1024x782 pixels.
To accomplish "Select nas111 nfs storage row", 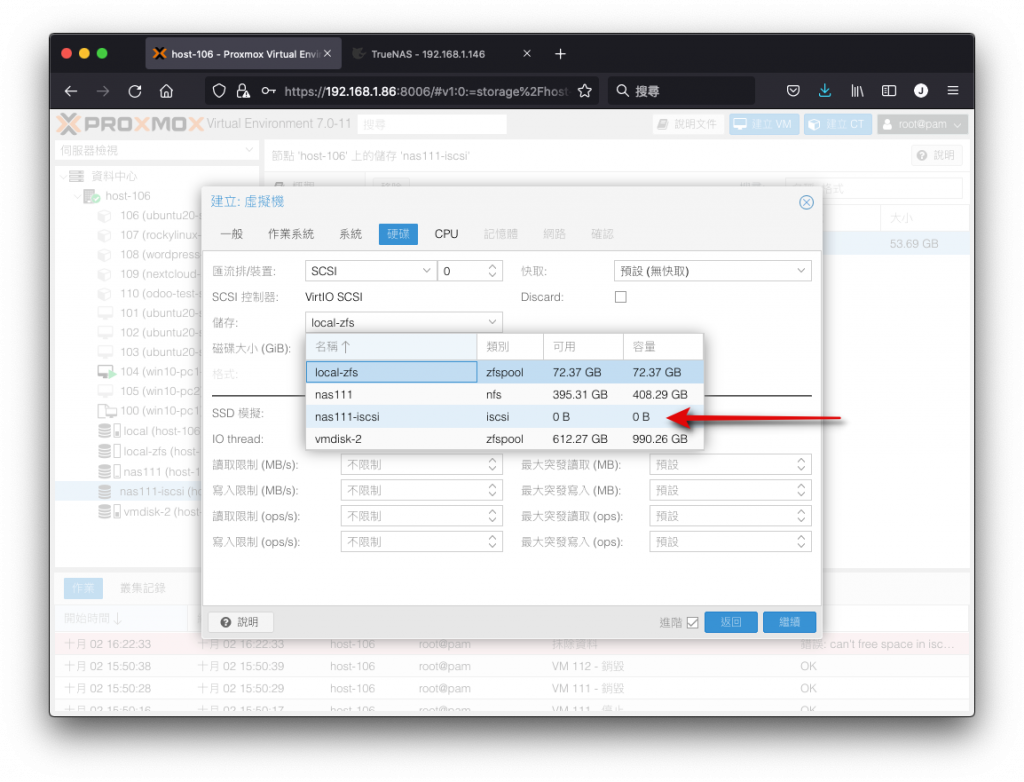I will click(505, 395).
